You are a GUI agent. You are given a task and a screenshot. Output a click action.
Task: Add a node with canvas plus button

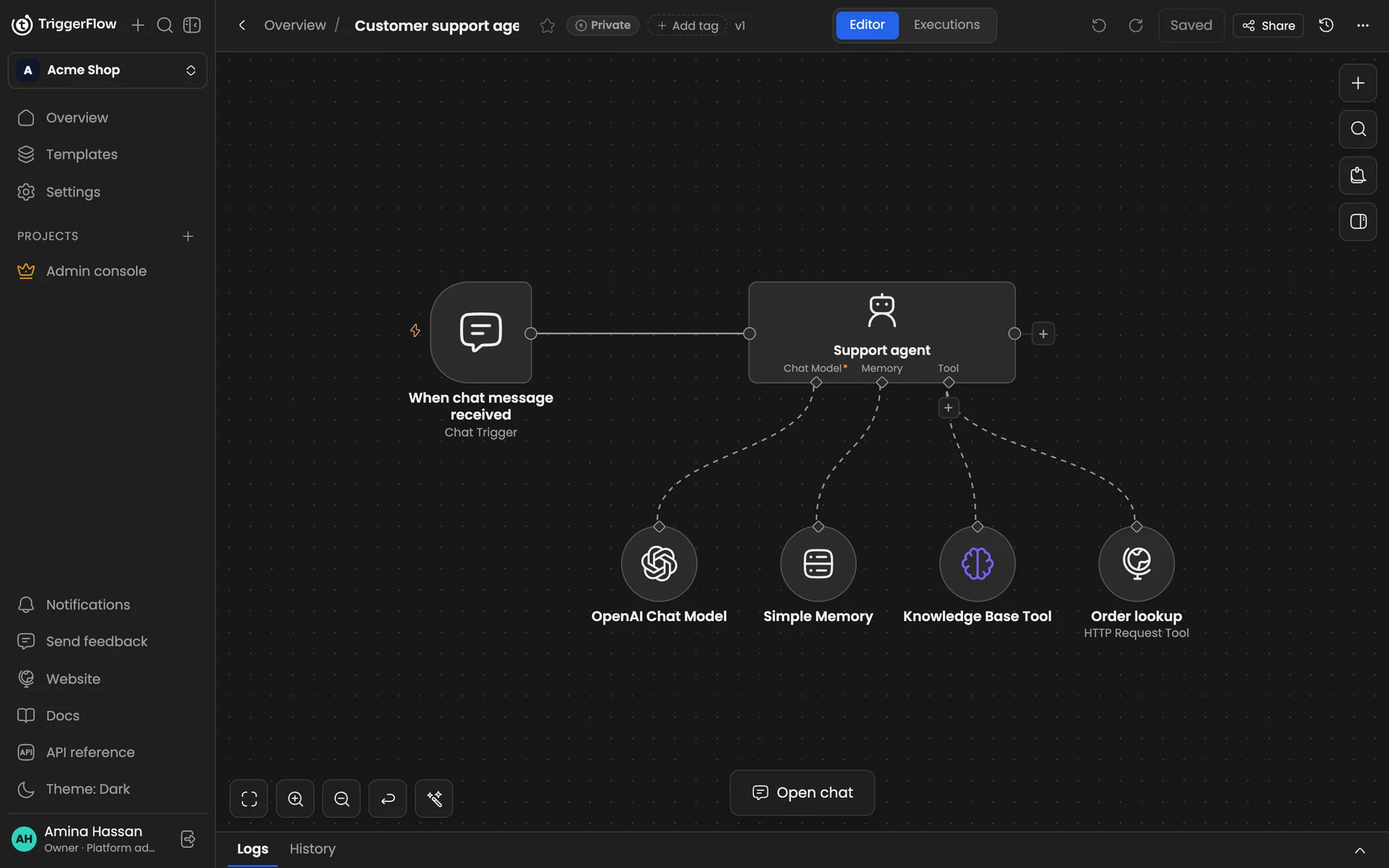[1357, 83]
